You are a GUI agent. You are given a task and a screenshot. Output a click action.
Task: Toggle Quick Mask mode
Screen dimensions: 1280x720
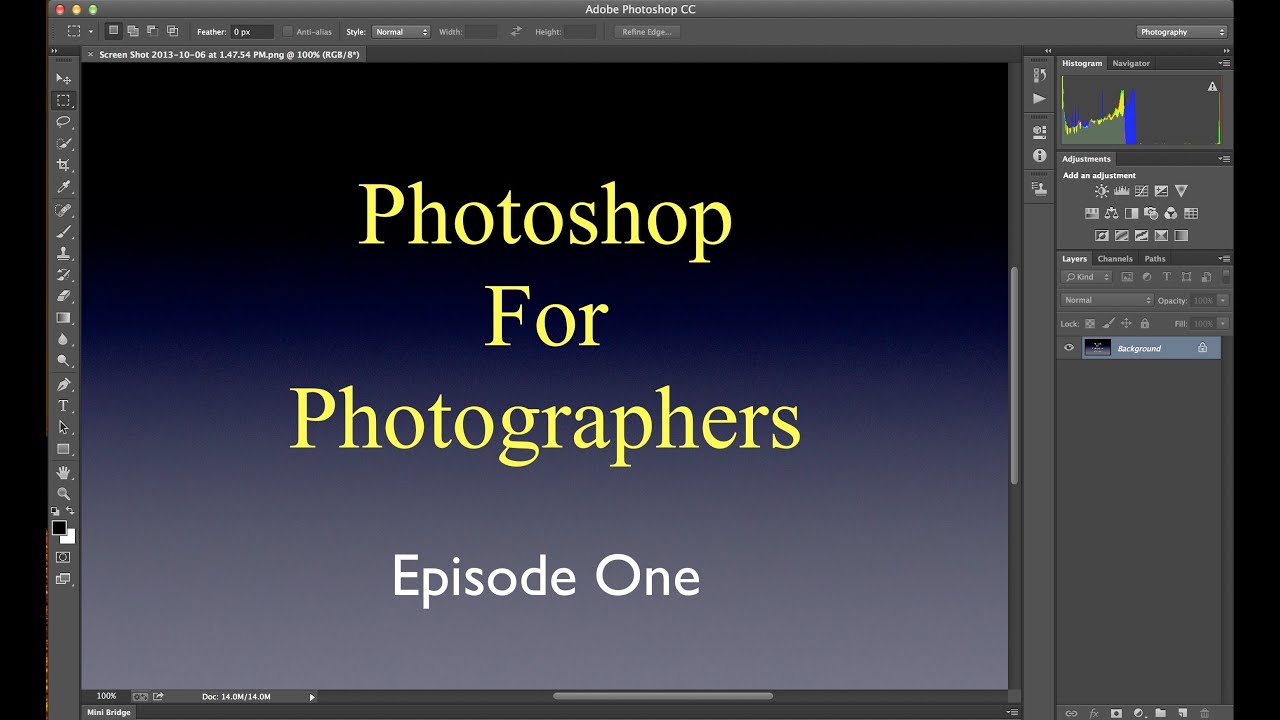[x=63, y=557]
